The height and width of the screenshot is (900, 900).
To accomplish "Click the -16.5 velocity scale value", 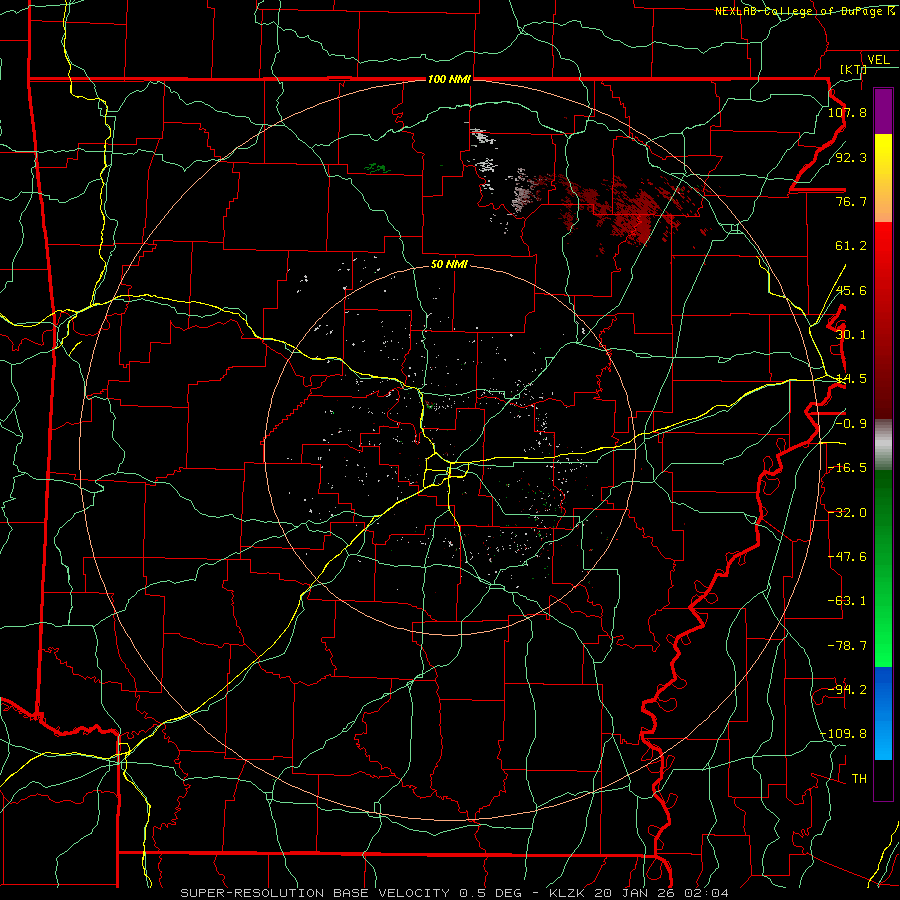I will [847, 468].
